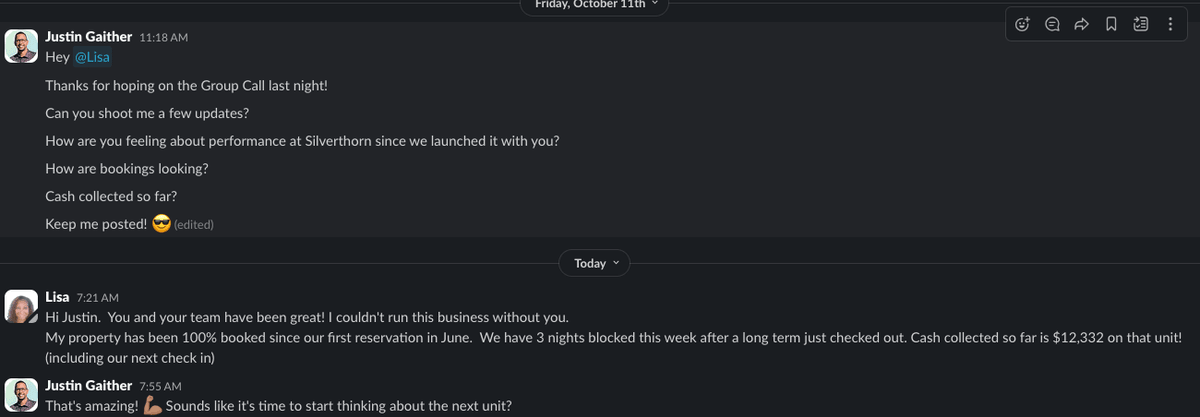Click the sunglasses emoji in Justin's message
This screenshot has width=1200, height=417.
[161, 224]
